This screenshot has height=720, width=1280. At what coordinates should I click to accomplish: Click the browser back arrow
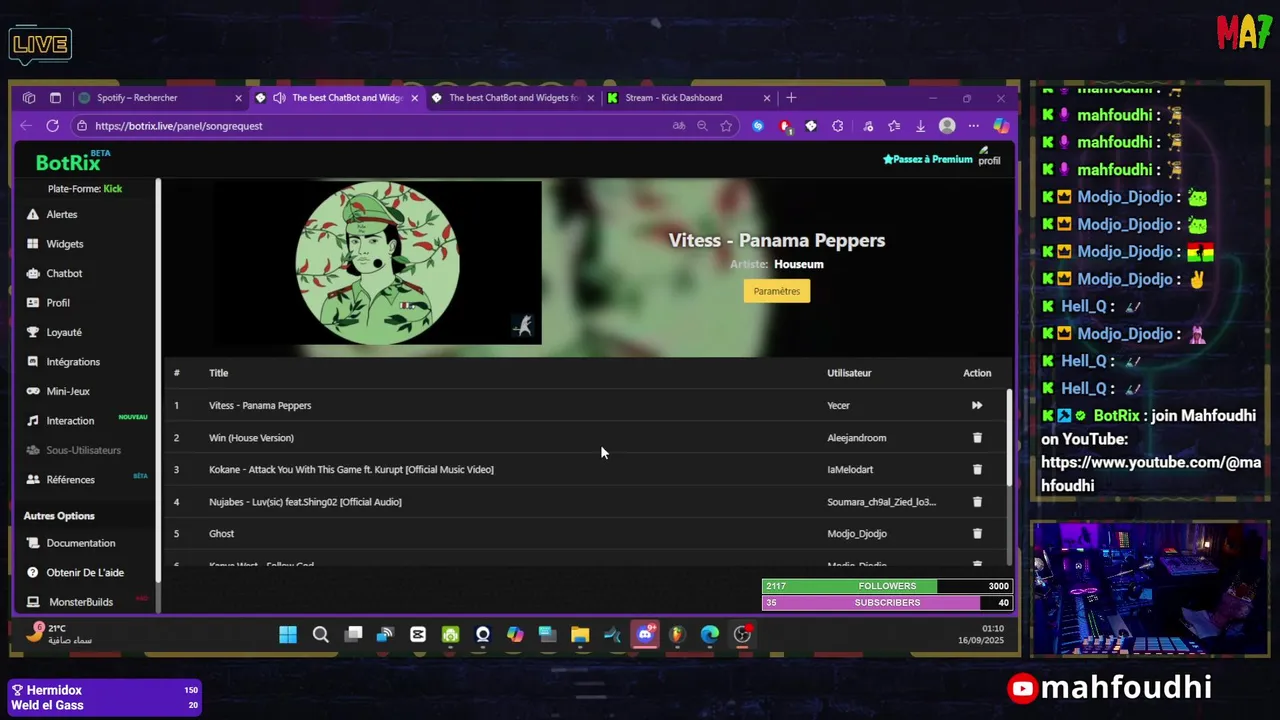tap(27, 126)
